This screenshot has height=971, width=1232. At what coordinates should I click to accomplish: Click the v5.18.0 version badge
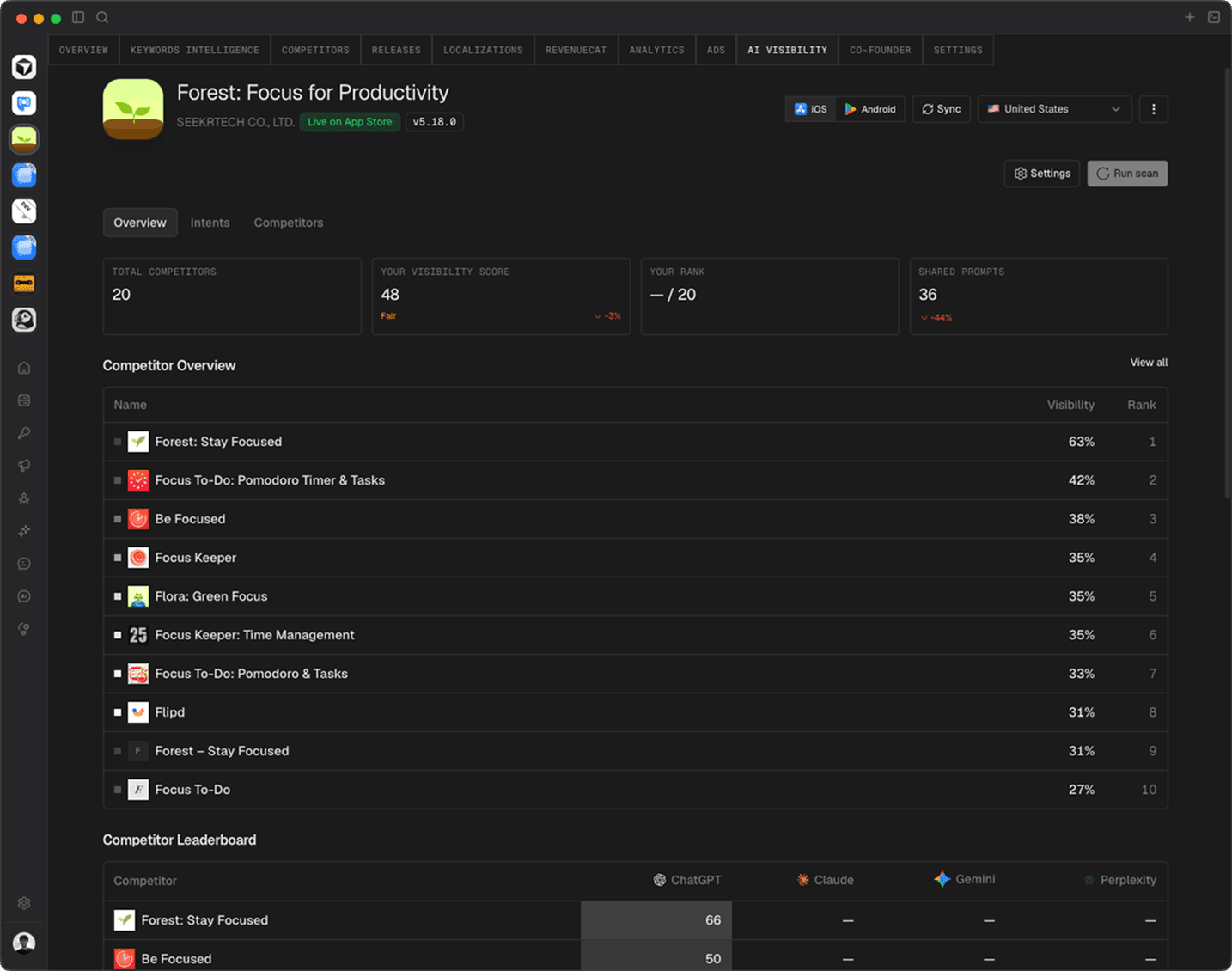click(435, 122)
